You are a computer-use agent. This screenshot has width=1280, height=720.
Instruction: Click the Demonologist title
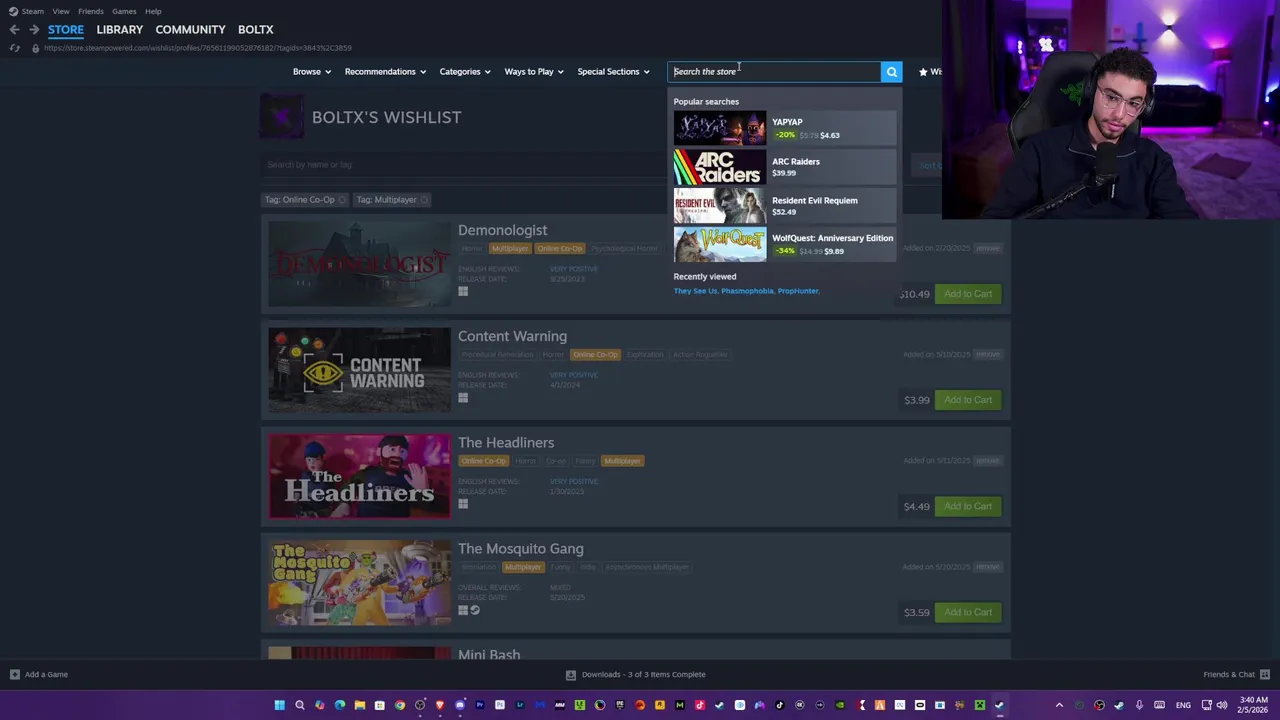(x=502, y=230)
